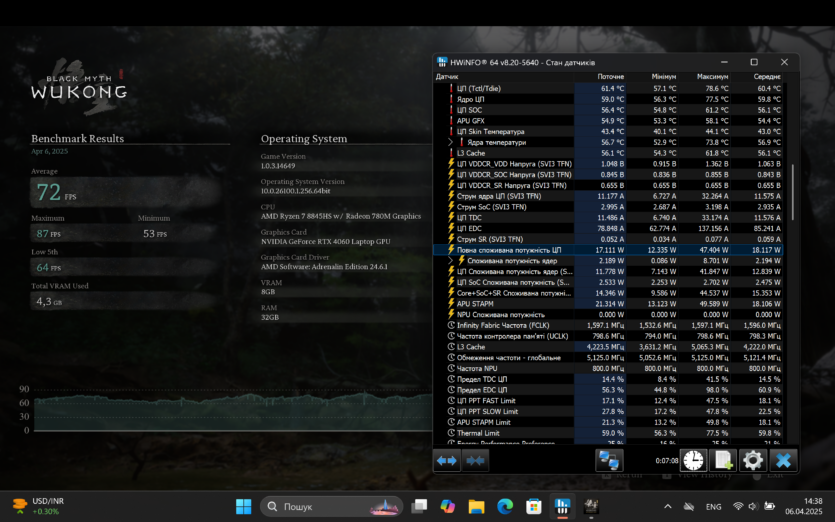Click the battery tray icon
Screen dimensions: 835x522
pyautogui.click(x=769, y=507)
